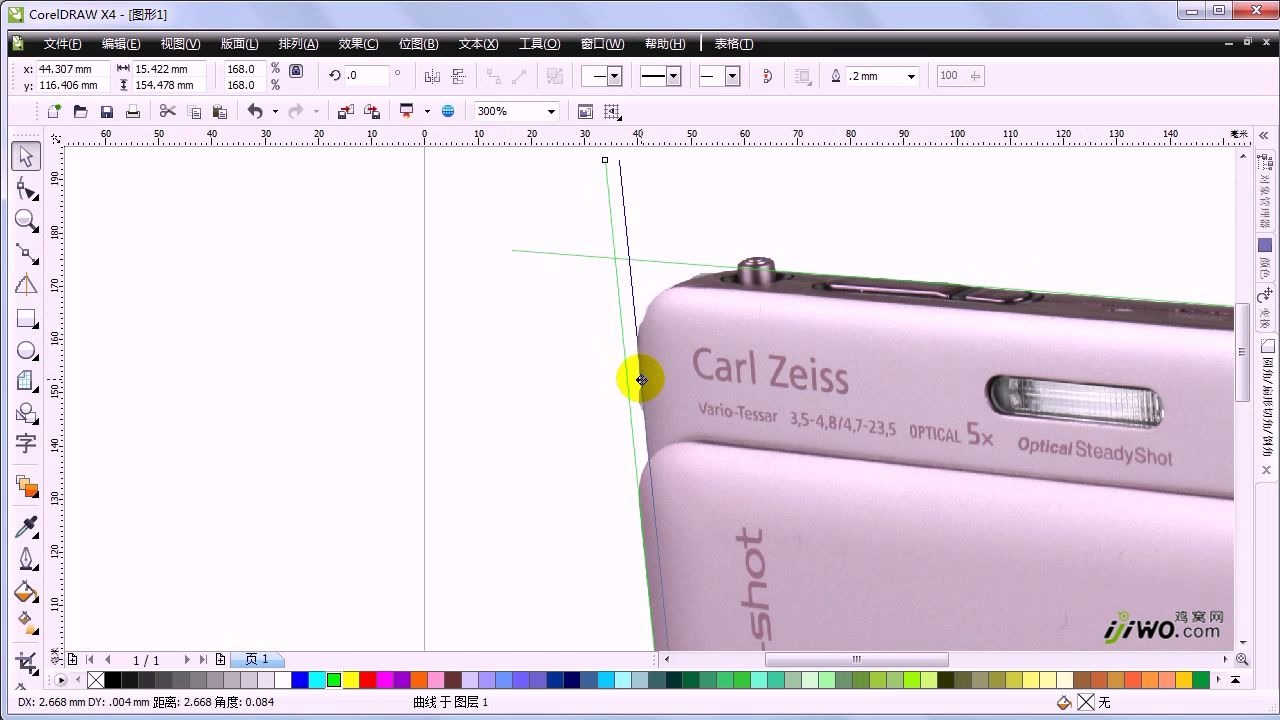Click the x position 44.307 mm field
The image size is (1280, 720).
(x=72, y=69)
